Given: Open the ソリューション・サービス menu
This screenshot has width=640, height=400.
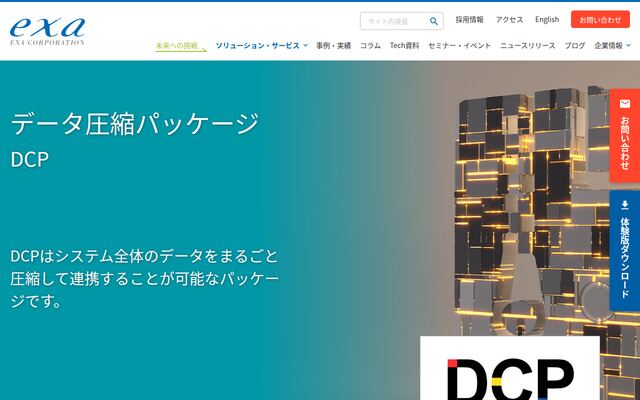Looking at the screenshot, I should pos(258,46).
